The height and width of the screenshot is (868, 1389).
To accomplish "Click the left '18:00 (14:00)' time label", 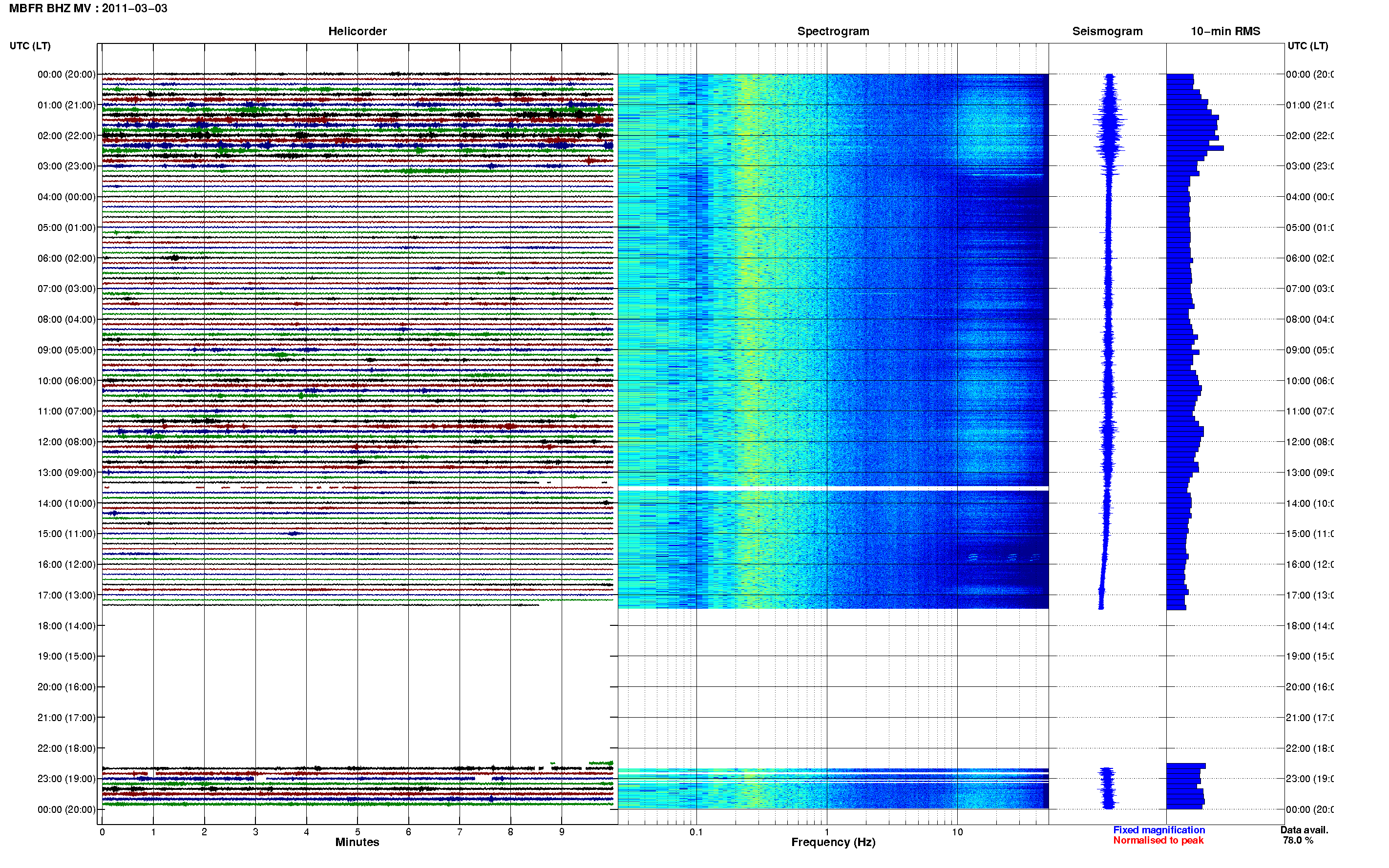I will [x=66, y=626].
